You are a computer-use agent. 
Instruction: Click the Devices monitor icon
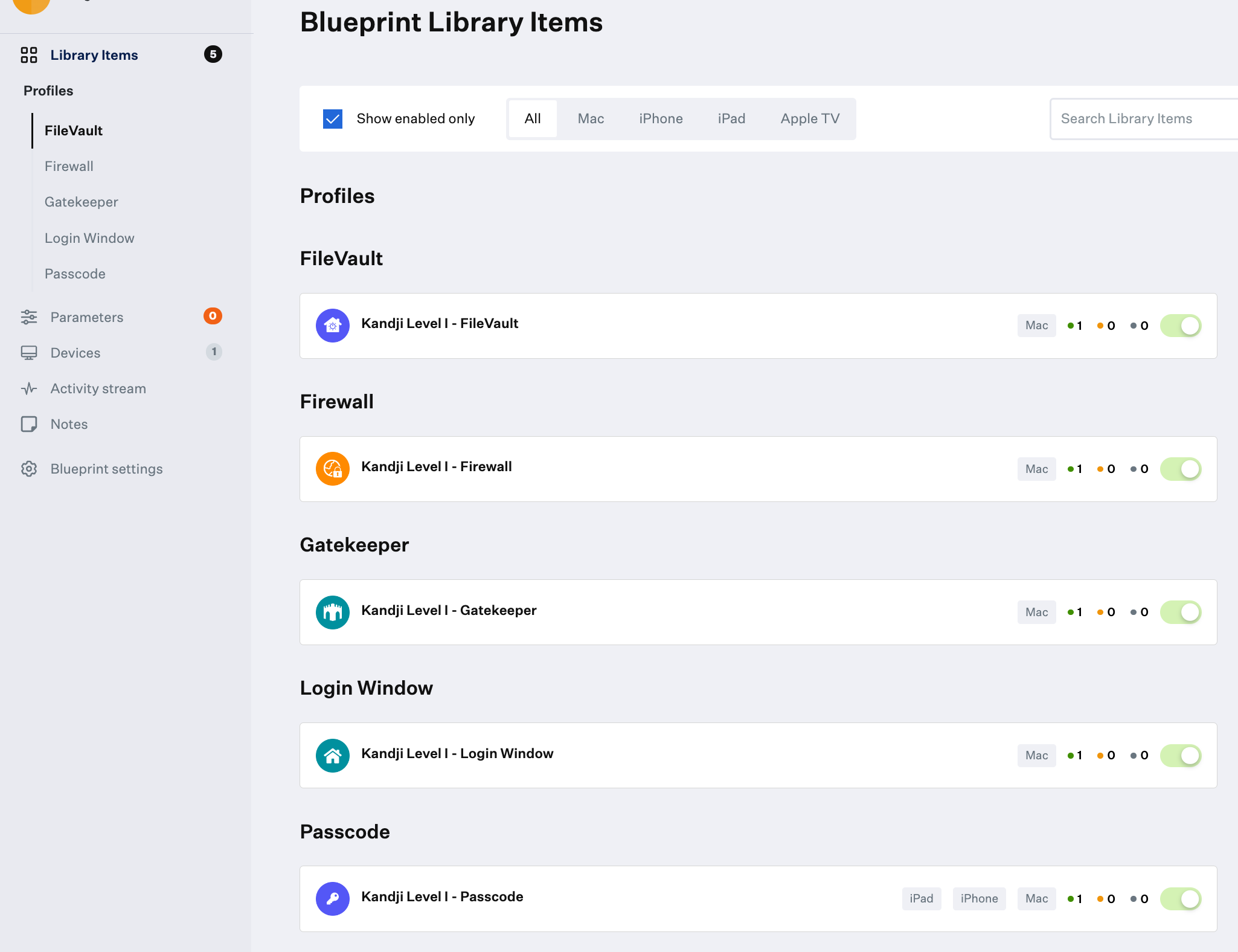29,353
